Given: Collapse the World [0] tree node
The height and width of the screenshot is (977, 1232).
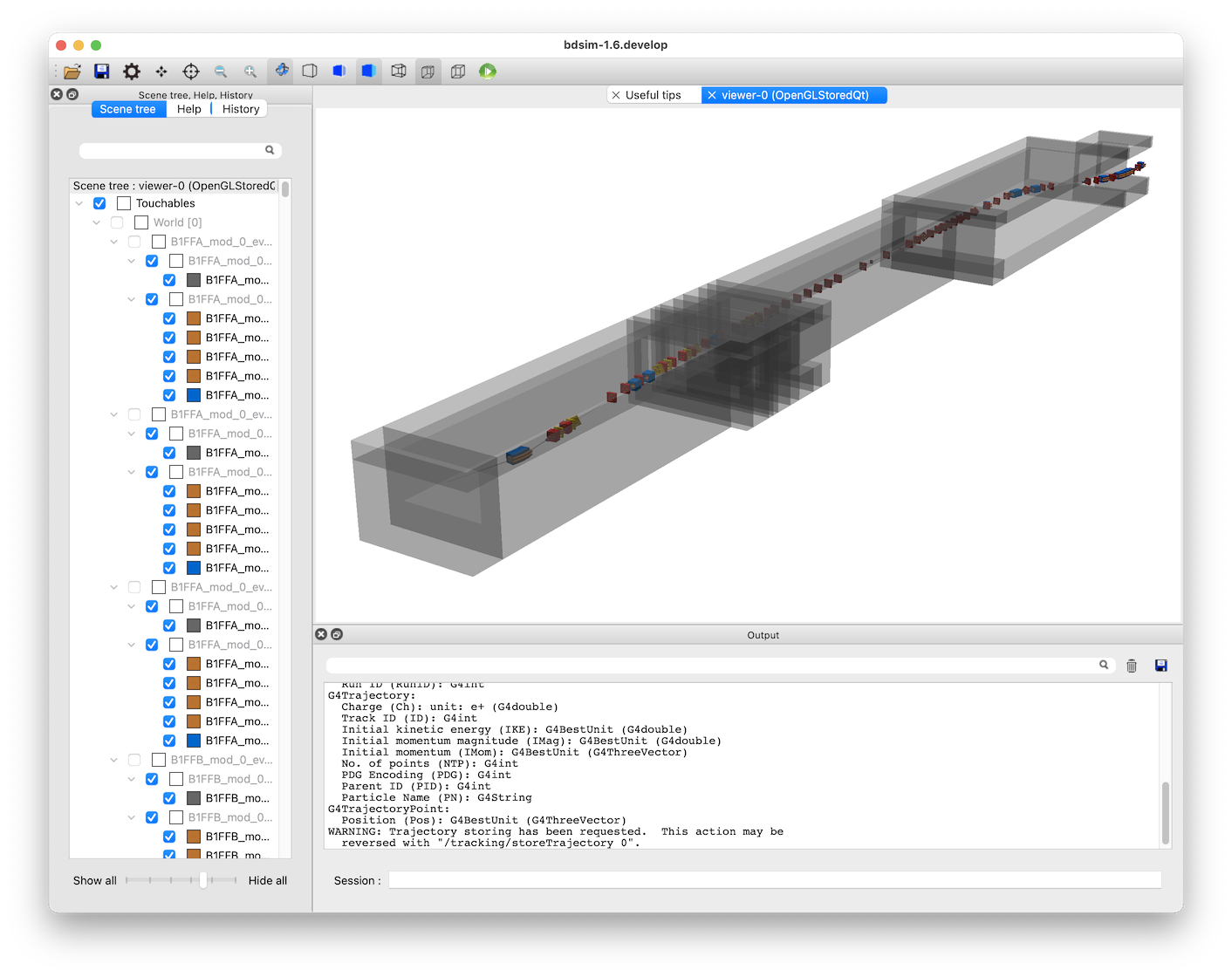Looking at the screenshot, I should point(97,222).
